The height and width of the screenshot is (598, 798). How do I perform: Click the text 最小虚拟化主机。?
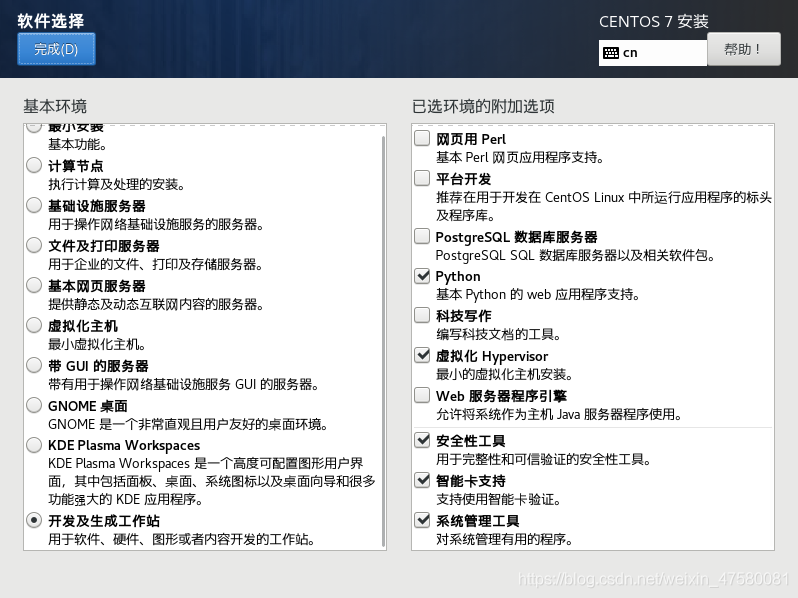[97, 345]
